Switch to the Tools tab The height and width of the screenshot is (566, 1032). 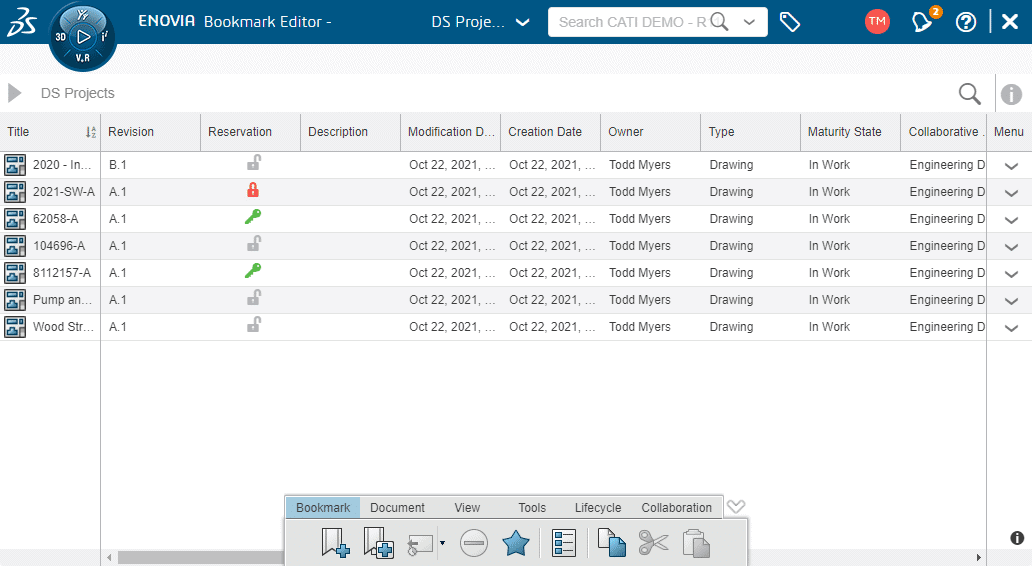click(532, 507)
